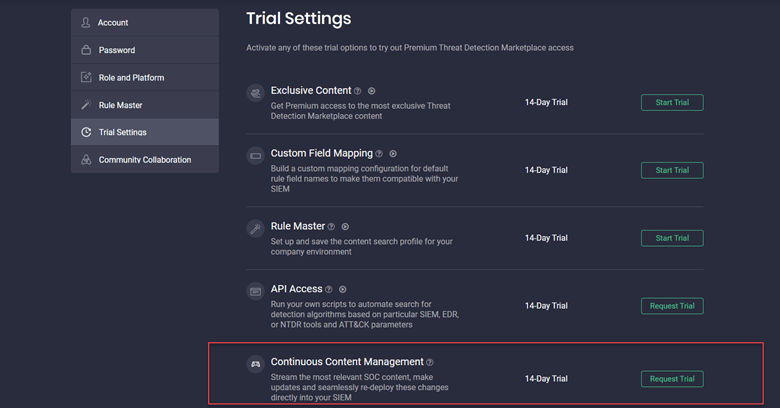Click the help icon next to Exclusive Content
Image resolution: width=780 pixels, height=408 pixels.
coord(357,91)
